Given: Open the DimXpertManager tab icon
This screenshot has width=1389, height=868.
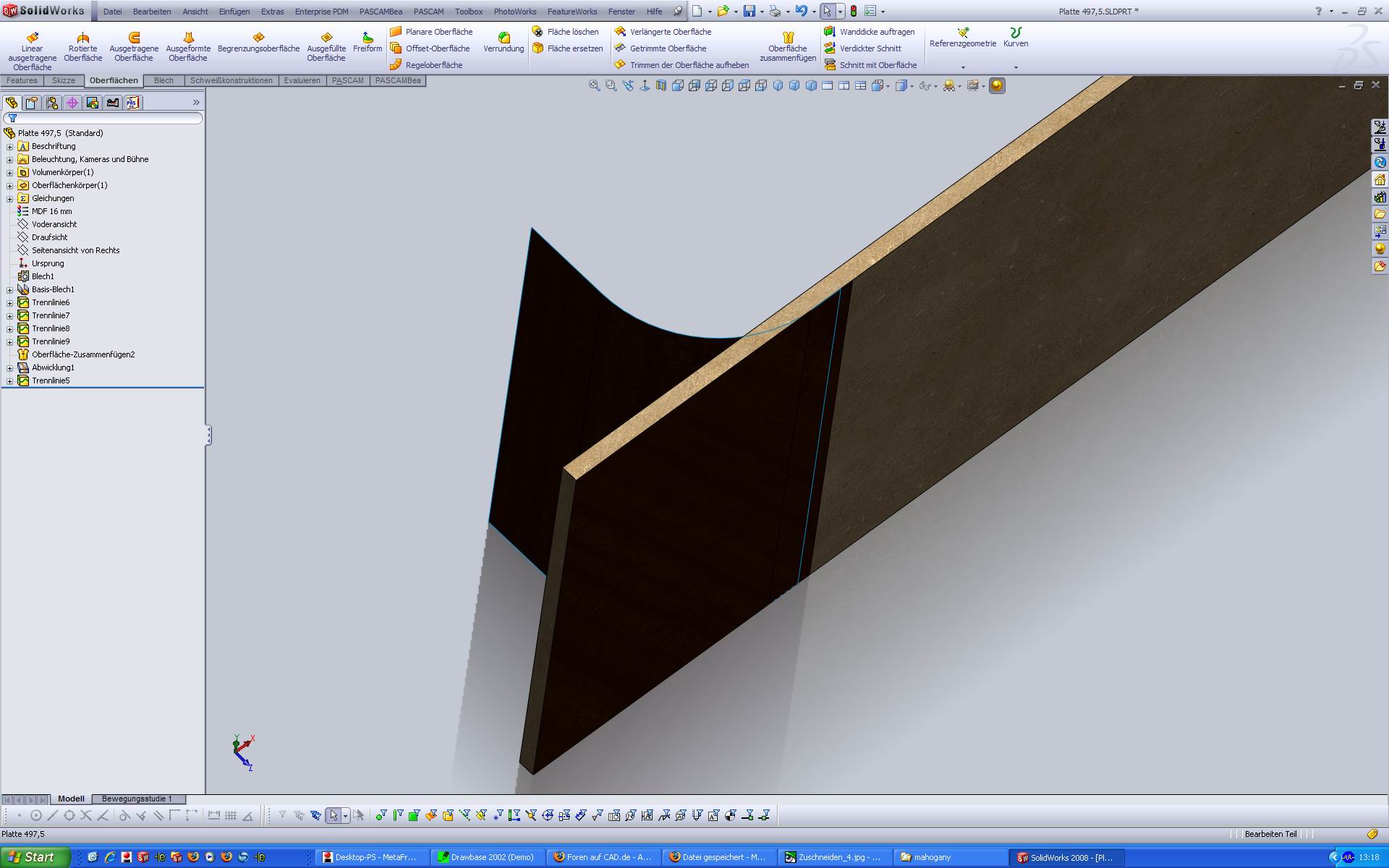Looking at the screenshot, I should [x=72, y=103].
